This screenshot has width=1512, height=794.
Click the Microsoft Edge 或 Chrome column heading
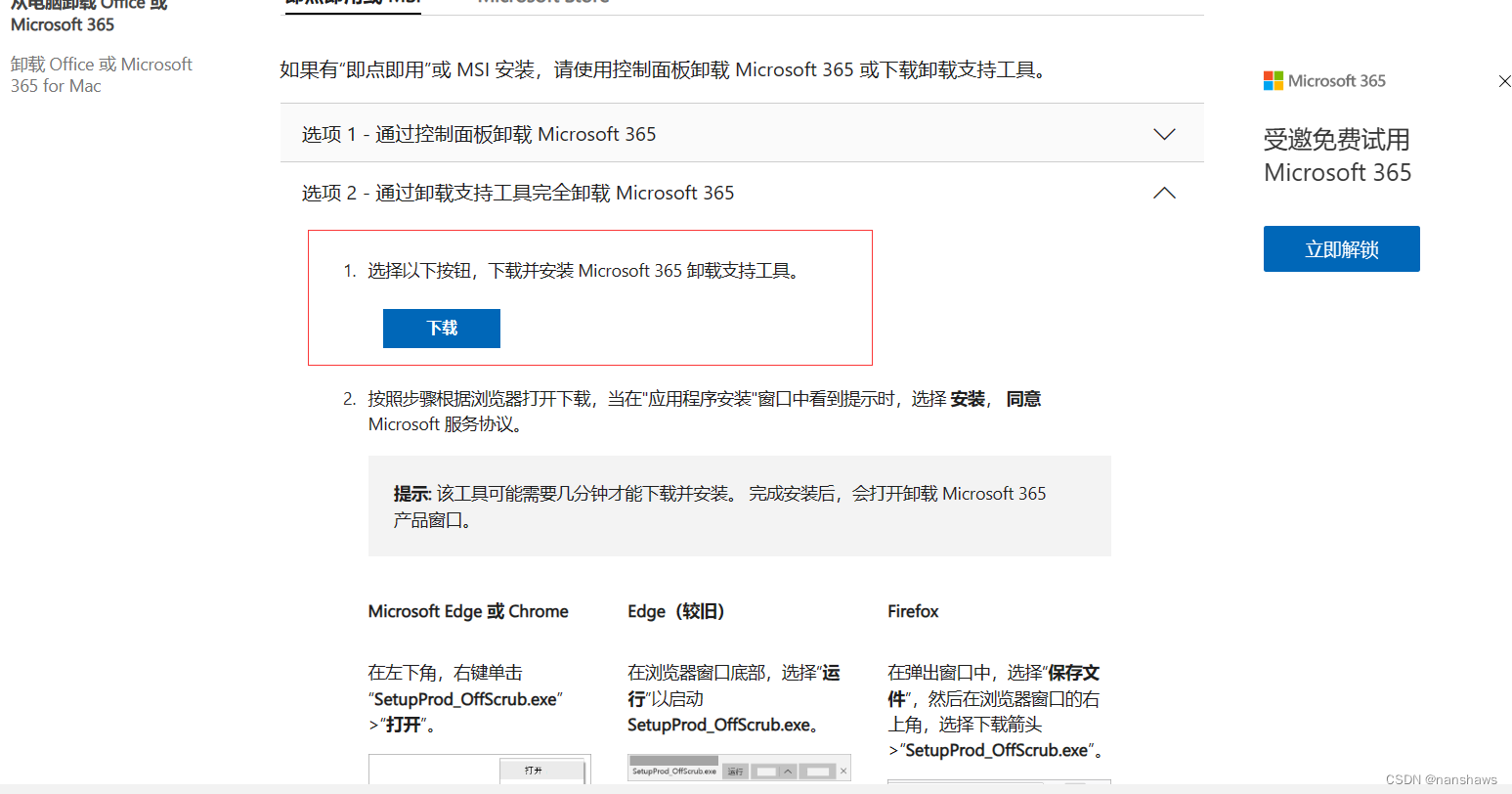468,611
